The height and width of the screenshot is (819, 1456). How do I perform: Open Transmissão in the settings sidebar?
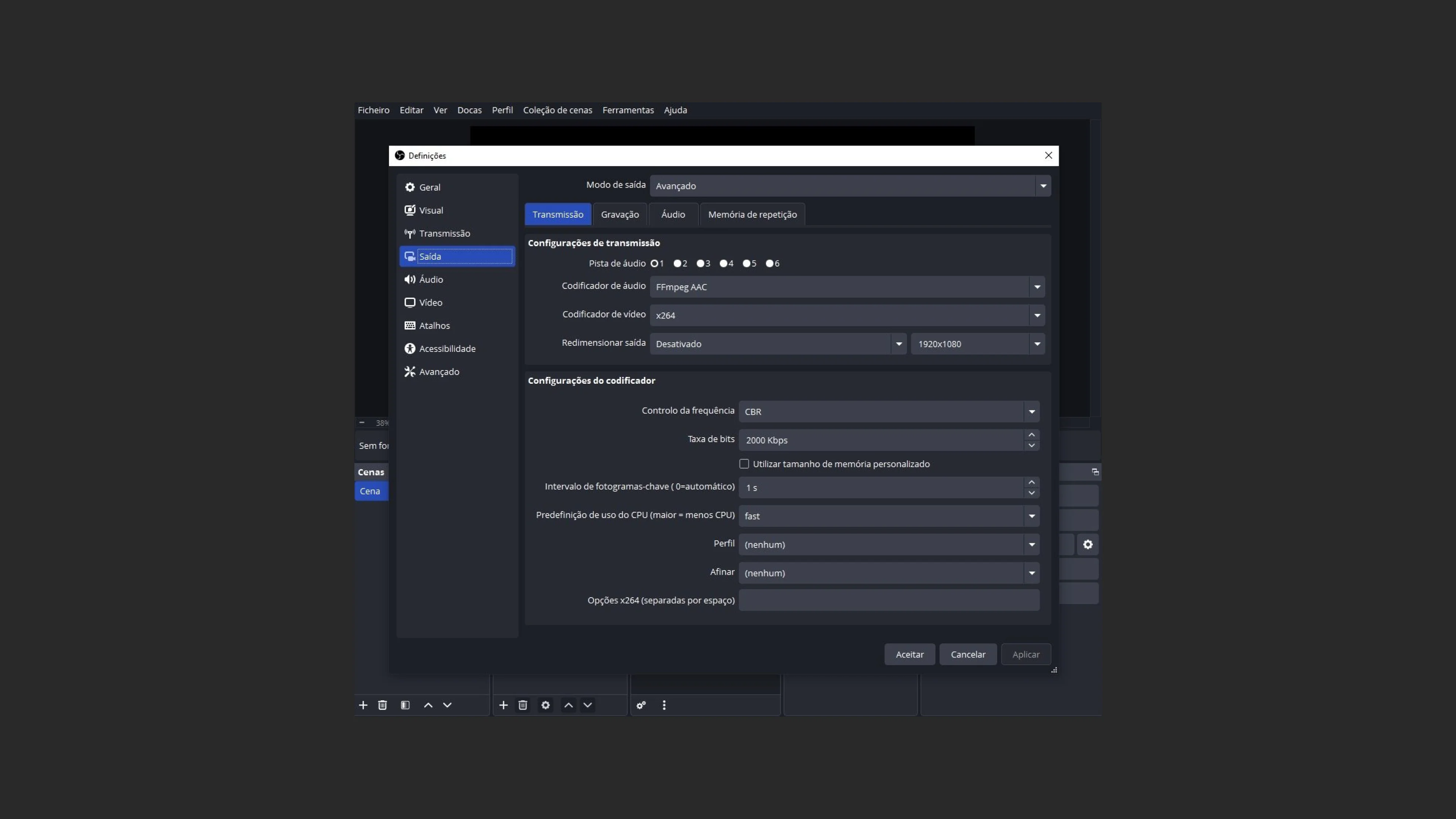(x=457, y=234)
